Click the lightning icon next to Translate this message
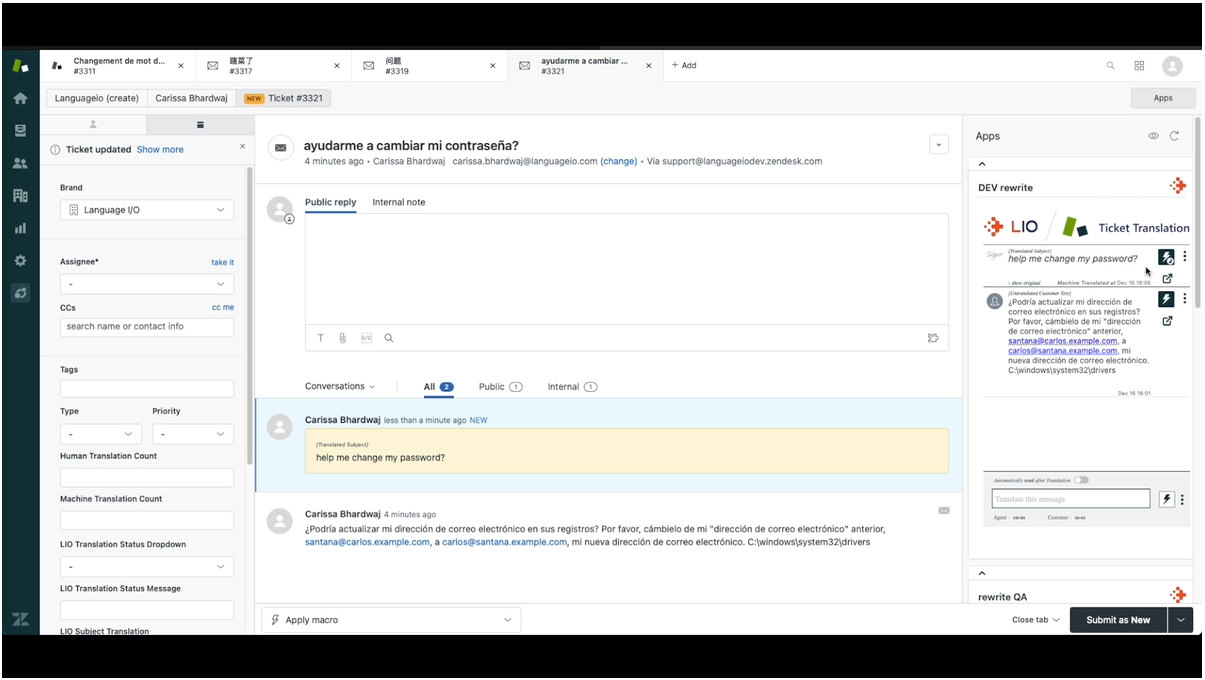The image size is (1205, 680). pos(1166,499)
